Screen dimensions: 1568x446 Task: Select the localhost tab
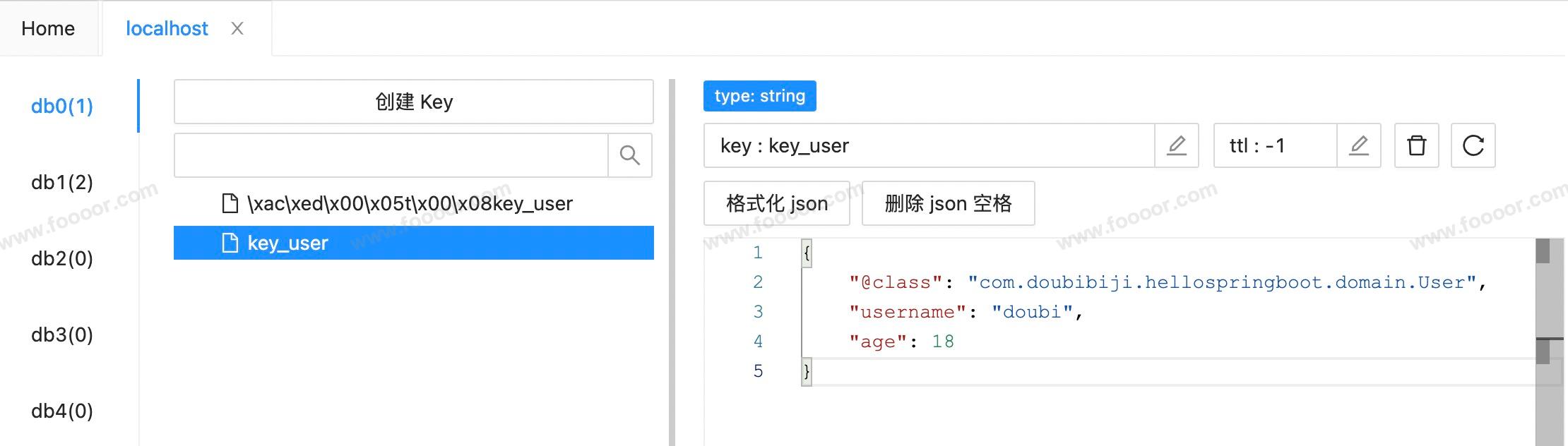[x=167, y=28]
